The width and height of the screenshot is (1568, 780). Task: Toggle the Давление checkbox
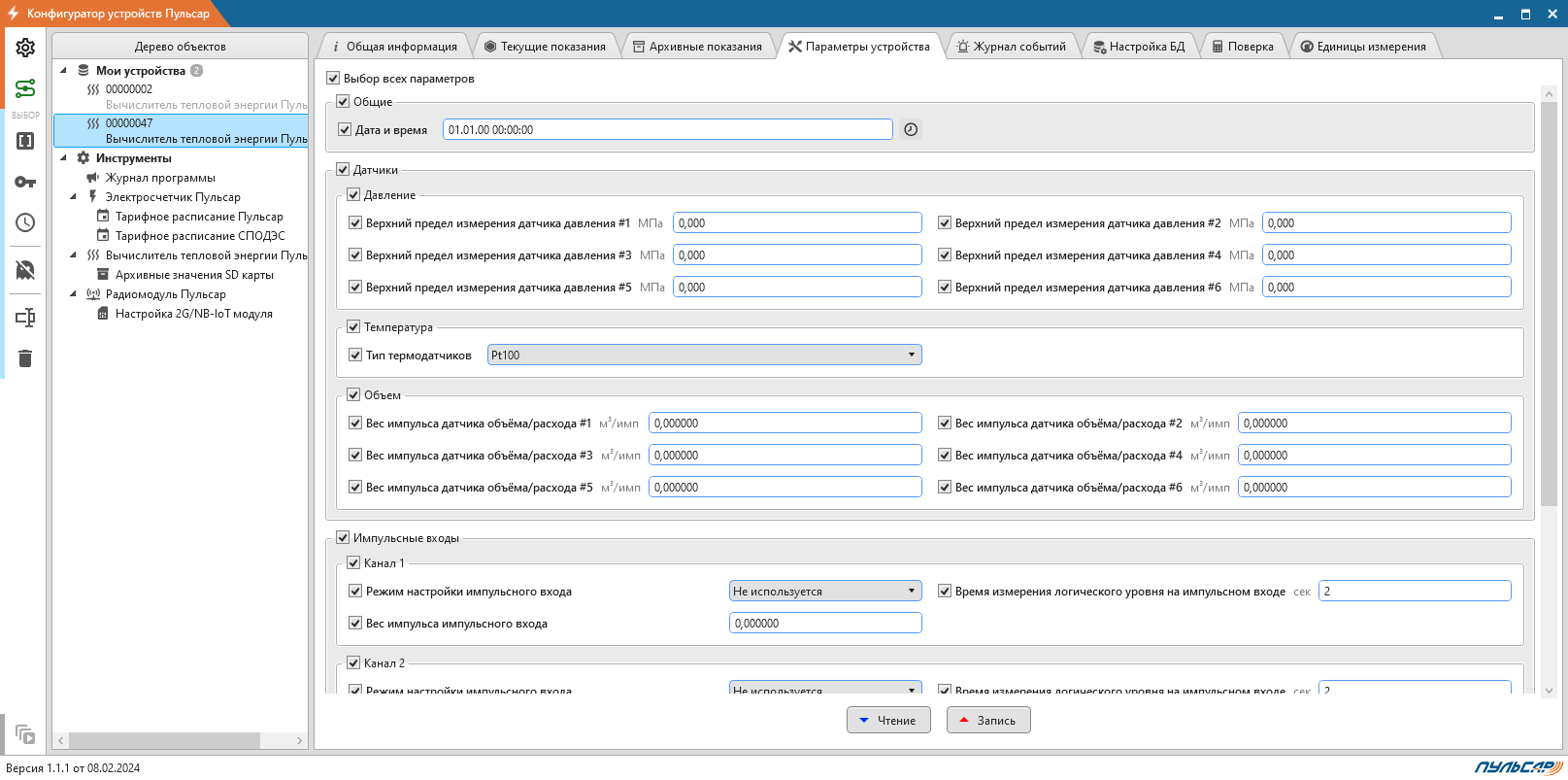point(353,194)
